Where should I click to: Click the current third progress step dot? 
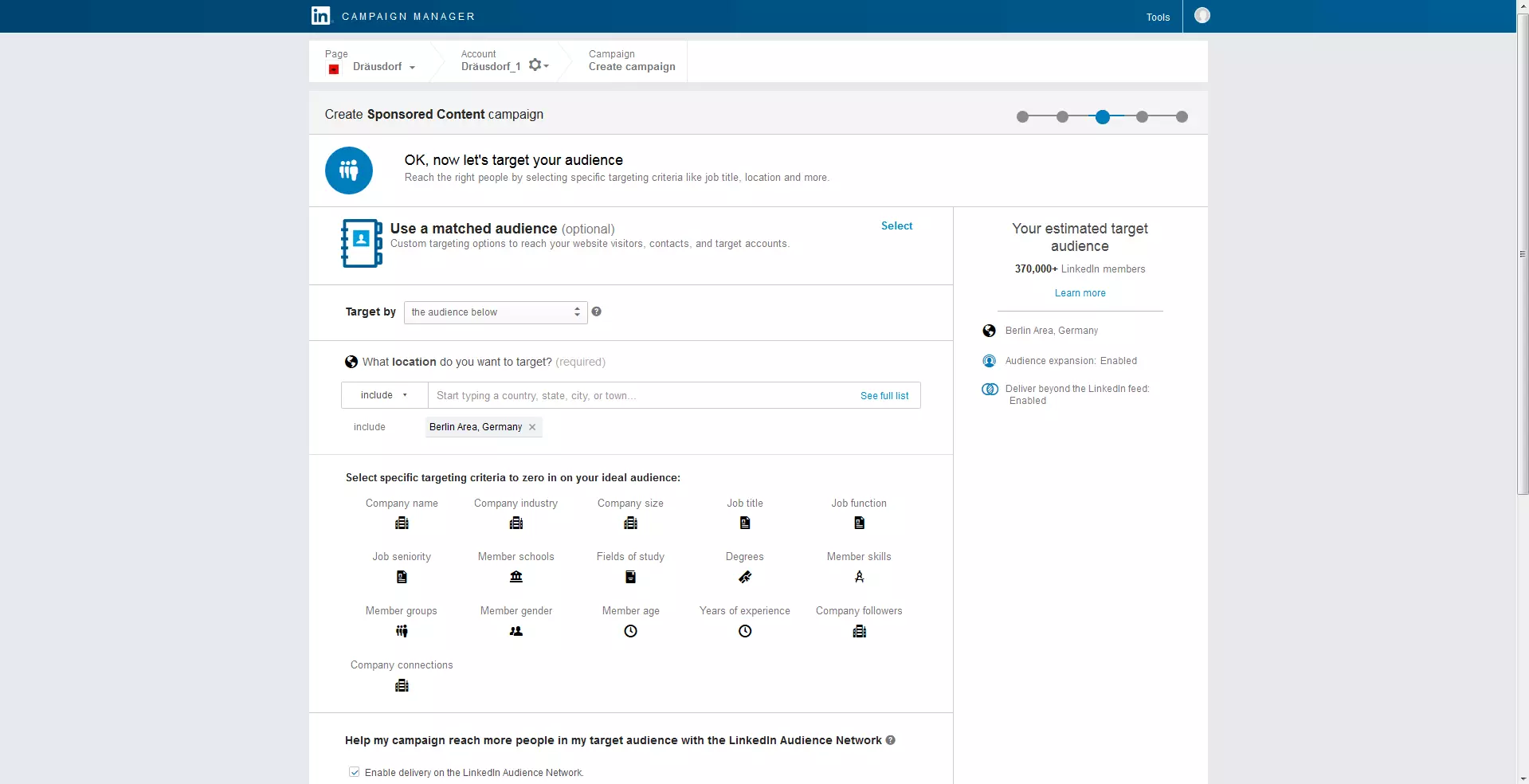point(1102,117)
